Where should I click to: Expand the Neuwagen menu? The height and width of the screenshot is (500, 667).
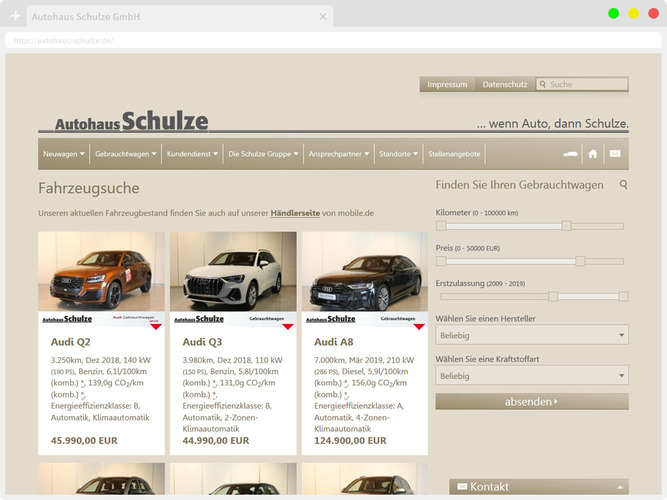tap(64, 154)
